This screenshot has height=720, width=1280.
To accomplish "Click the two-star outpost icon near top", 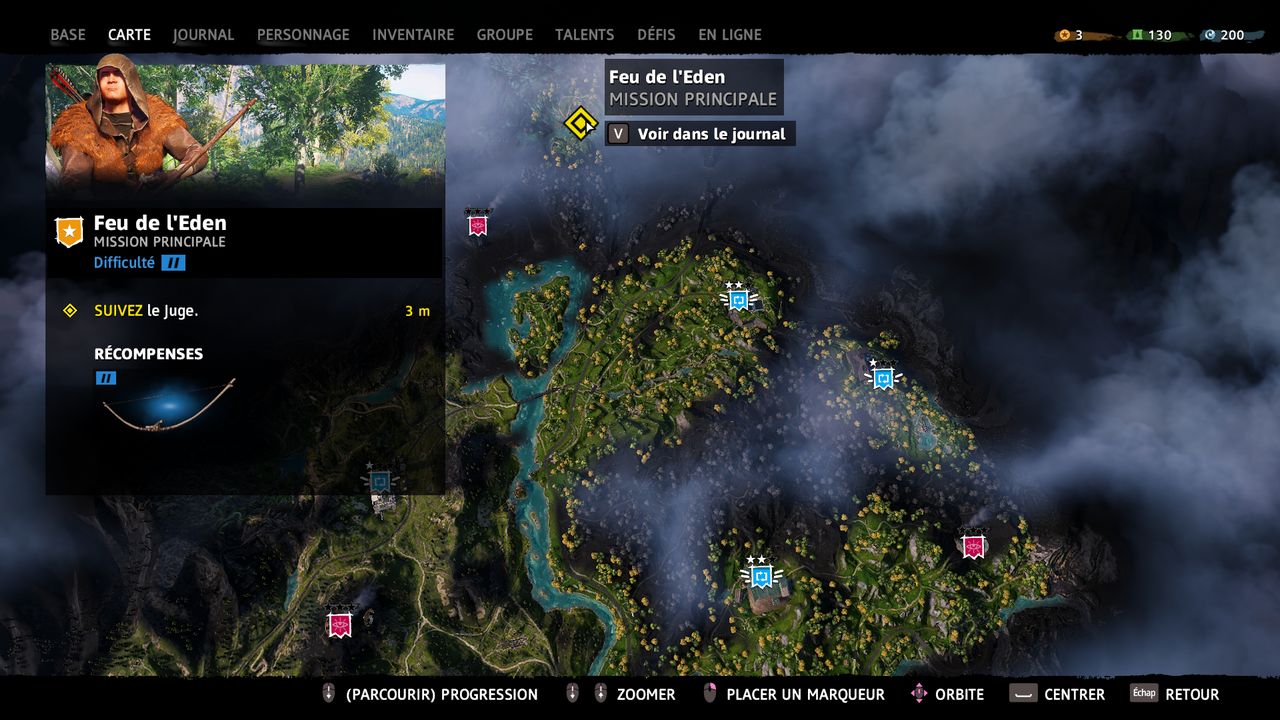I will (738, 297).
